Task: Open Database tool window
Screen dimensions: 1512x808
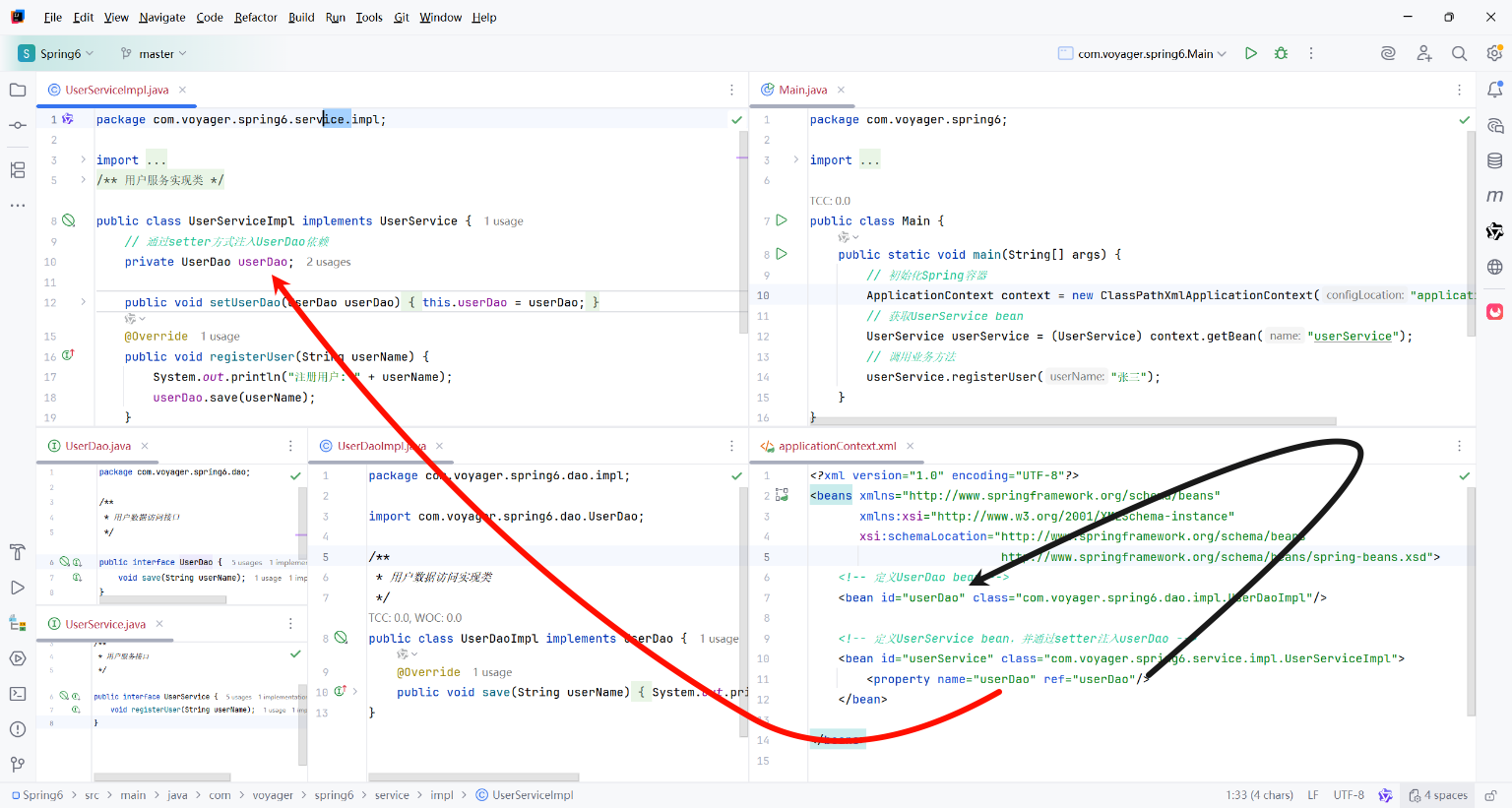Action: pos(1494,160)
